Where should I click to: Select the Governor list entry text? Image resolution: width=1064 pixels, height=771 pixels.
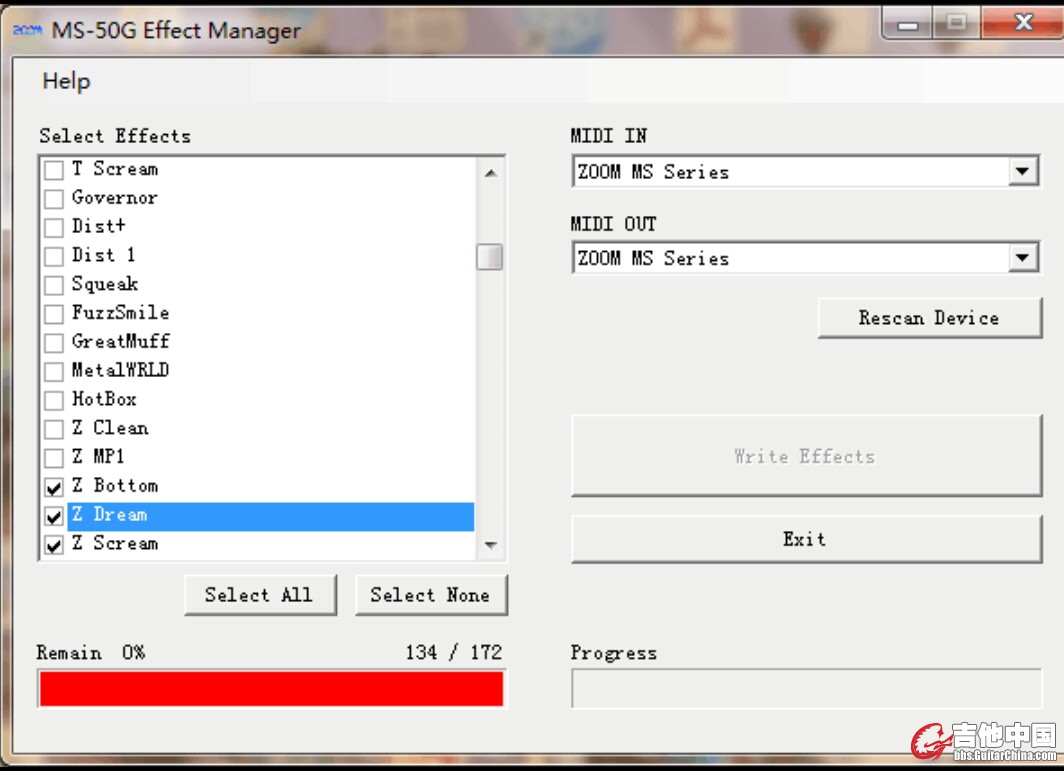tap(115, 198)
